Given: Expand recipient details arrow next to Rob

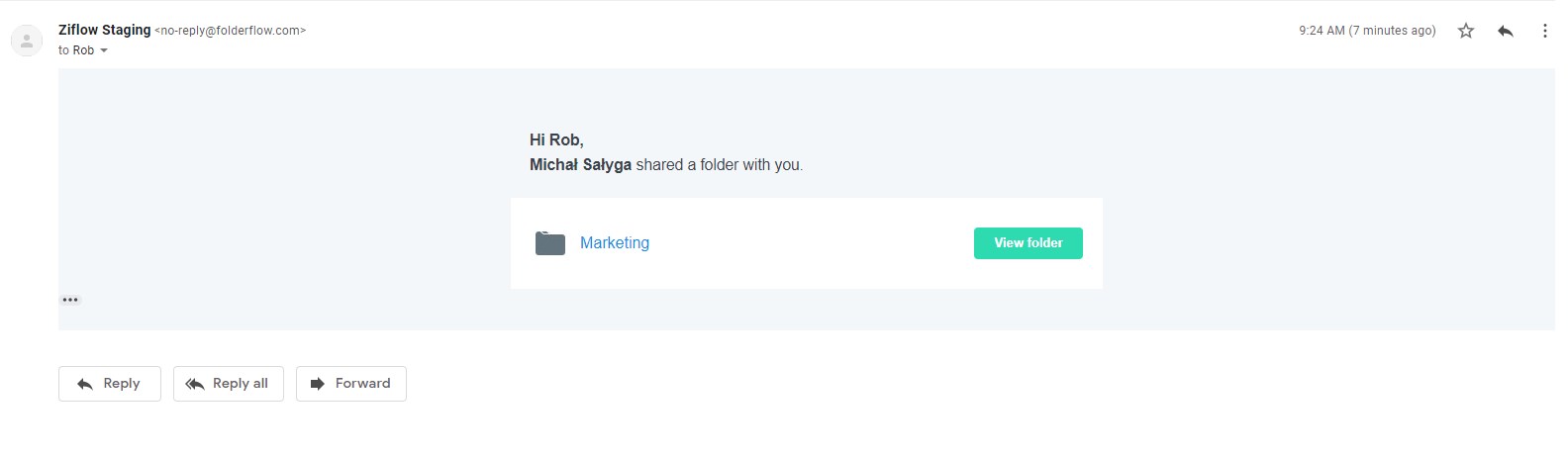Looking at the screenshot, I should coord(104,50).
